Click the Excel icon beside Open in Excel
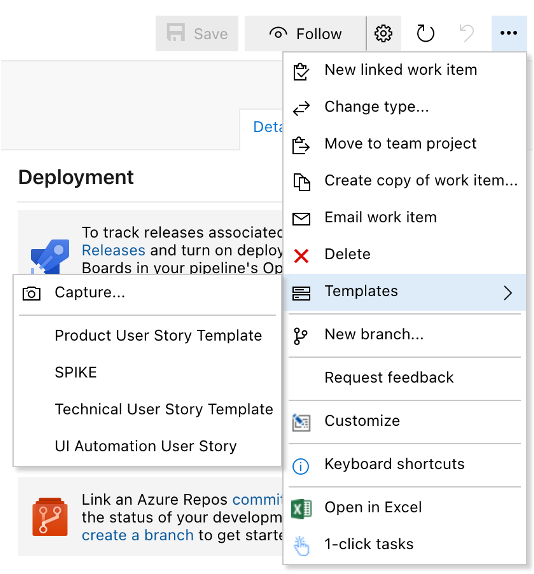The height and width of the screenshot is (574, 534). click(301, 508)
